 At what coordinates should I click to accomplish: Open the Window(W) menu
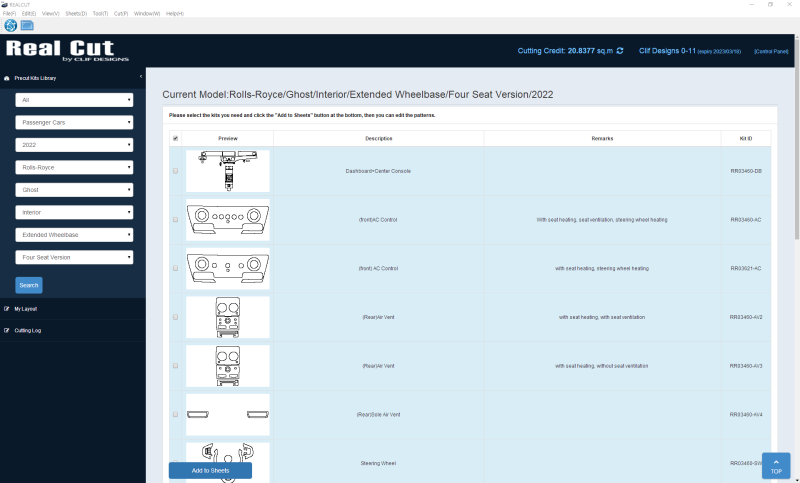pos(147,14)
